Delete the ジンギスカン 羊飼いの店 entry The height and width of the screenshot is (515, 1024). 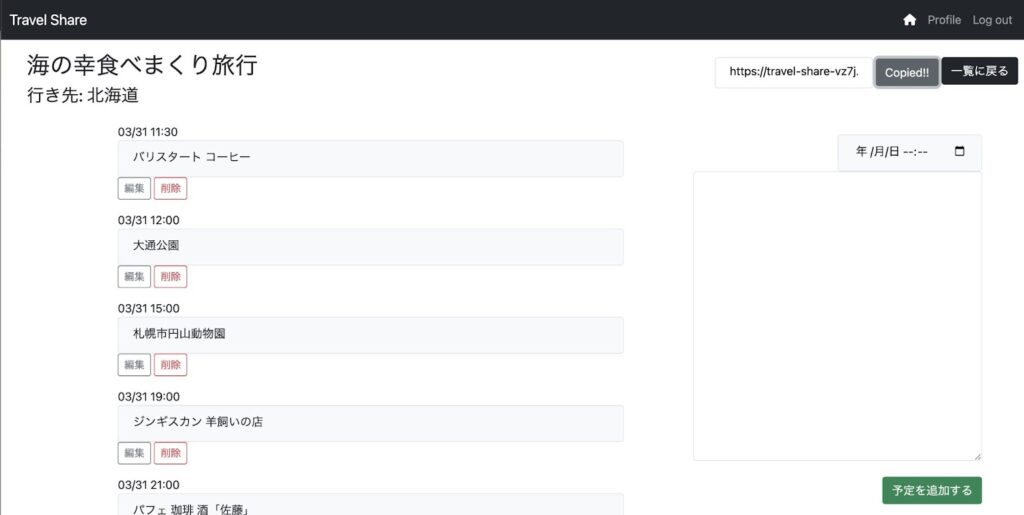pos(170,453)
